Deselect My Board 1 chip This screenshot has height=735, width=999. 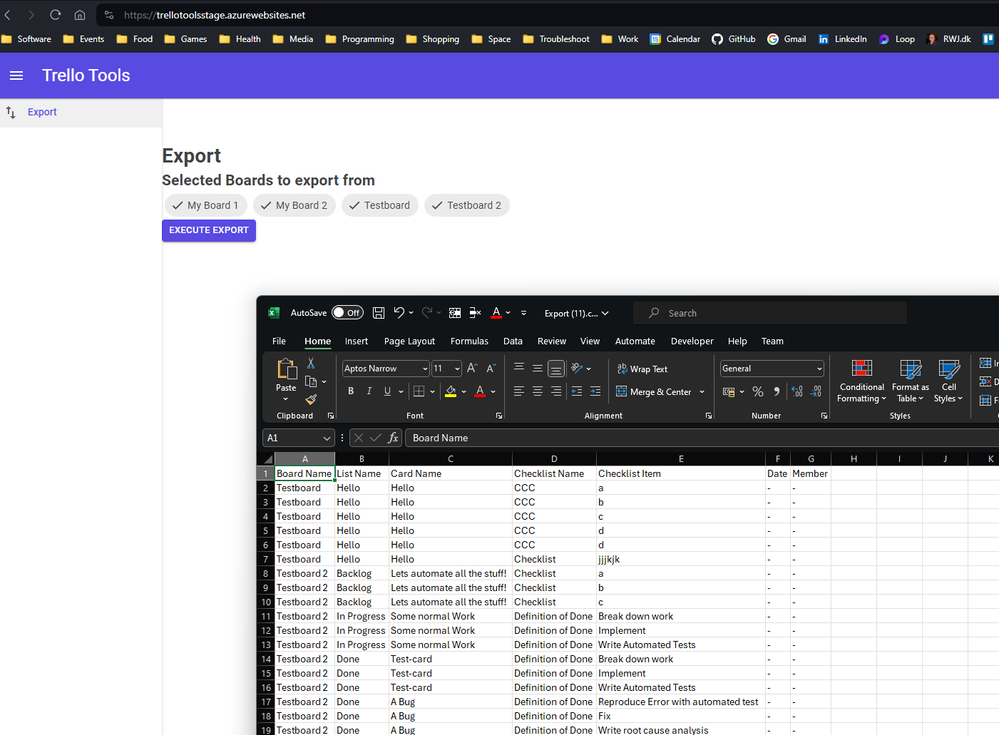click(205, 205)
